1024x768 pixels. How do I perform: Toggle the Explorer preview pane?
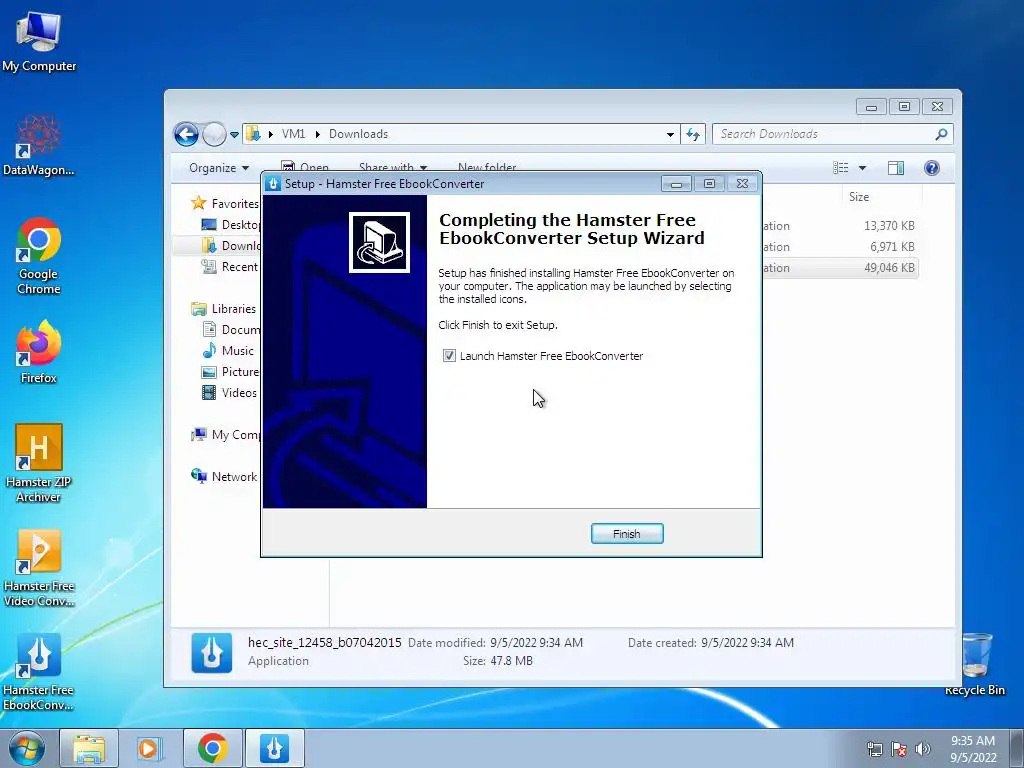(x=896, y=168)
